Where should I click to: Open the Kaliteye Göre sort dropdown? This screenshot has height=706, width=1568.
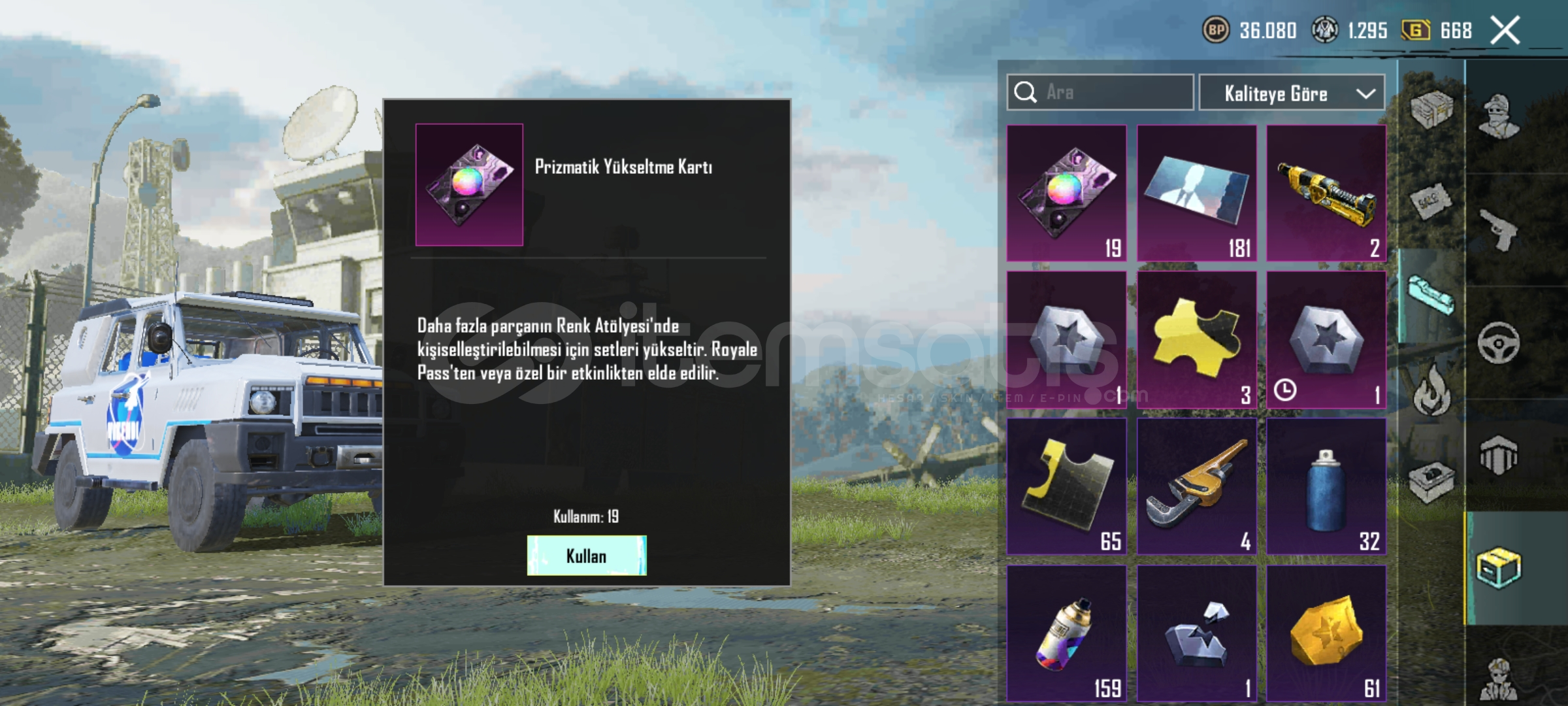point(1292,93)
